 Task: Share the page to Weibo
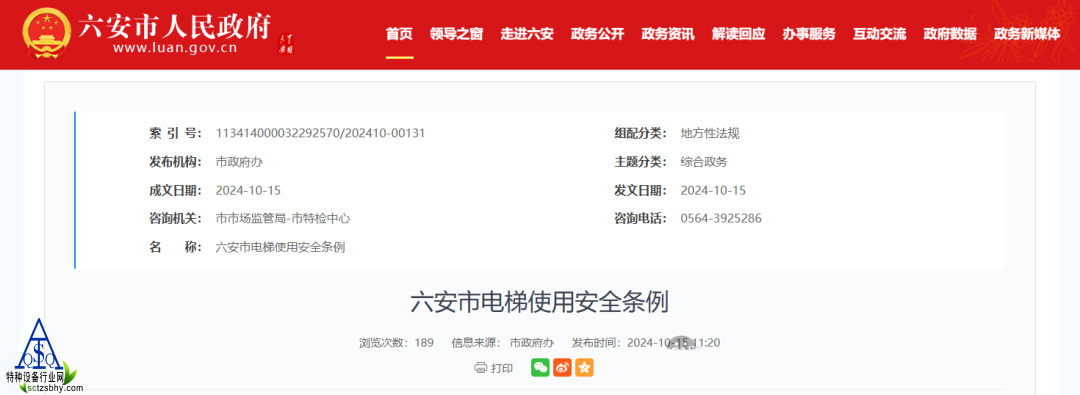click(562, 367)
